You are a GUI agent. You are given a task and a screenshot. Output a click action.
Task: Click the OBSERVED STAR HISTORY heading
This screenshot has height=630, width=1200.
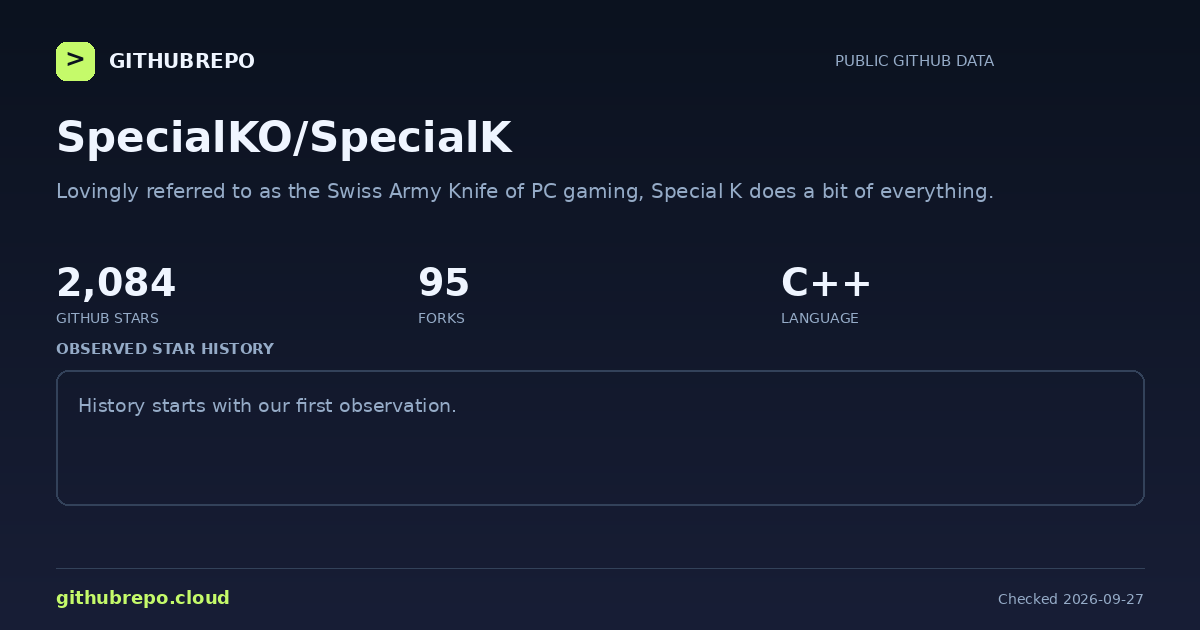click(x=165, y=349)
